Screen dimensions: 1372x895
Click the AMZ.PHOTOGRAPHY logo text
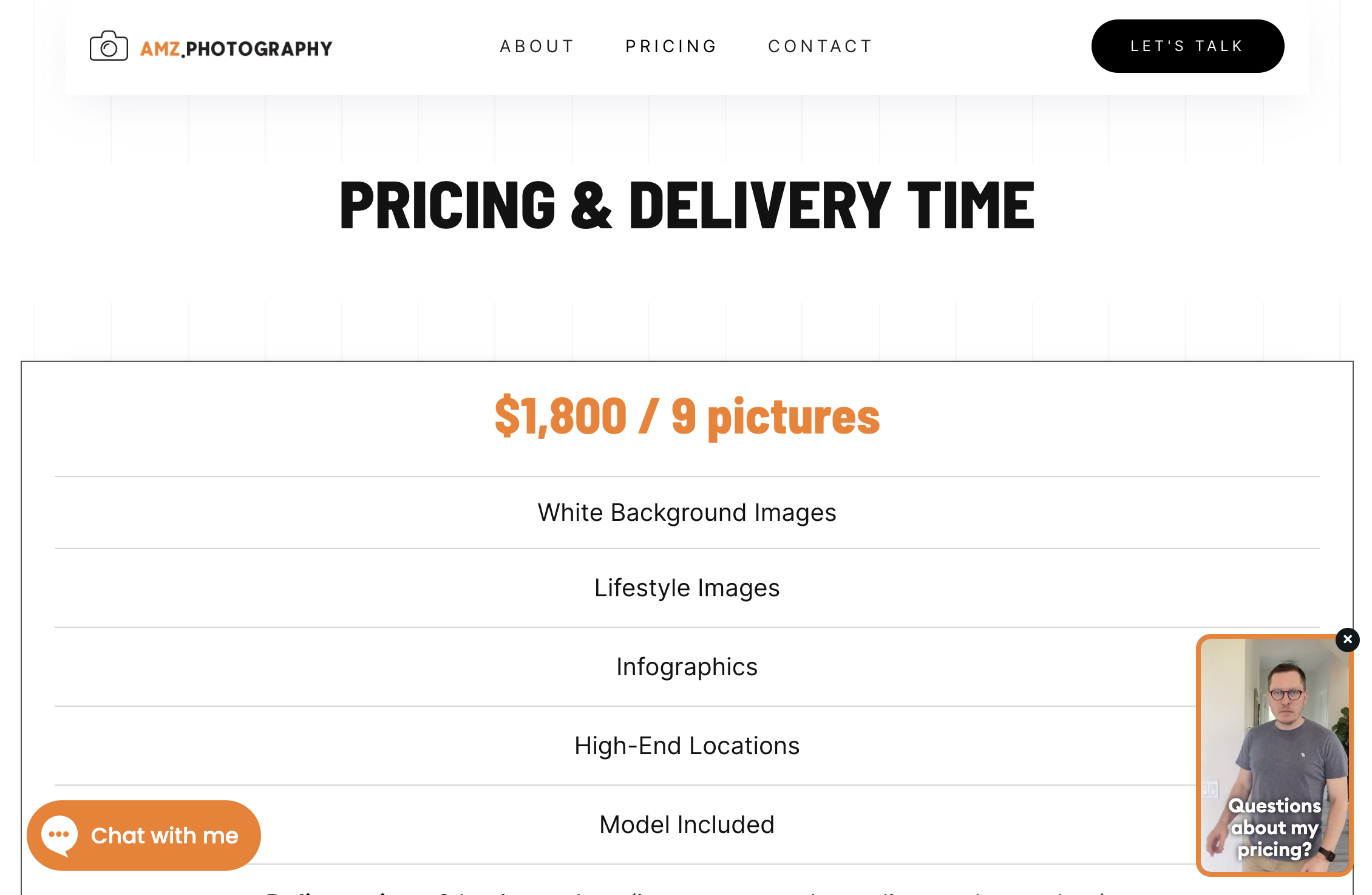[x=237, y=49]
